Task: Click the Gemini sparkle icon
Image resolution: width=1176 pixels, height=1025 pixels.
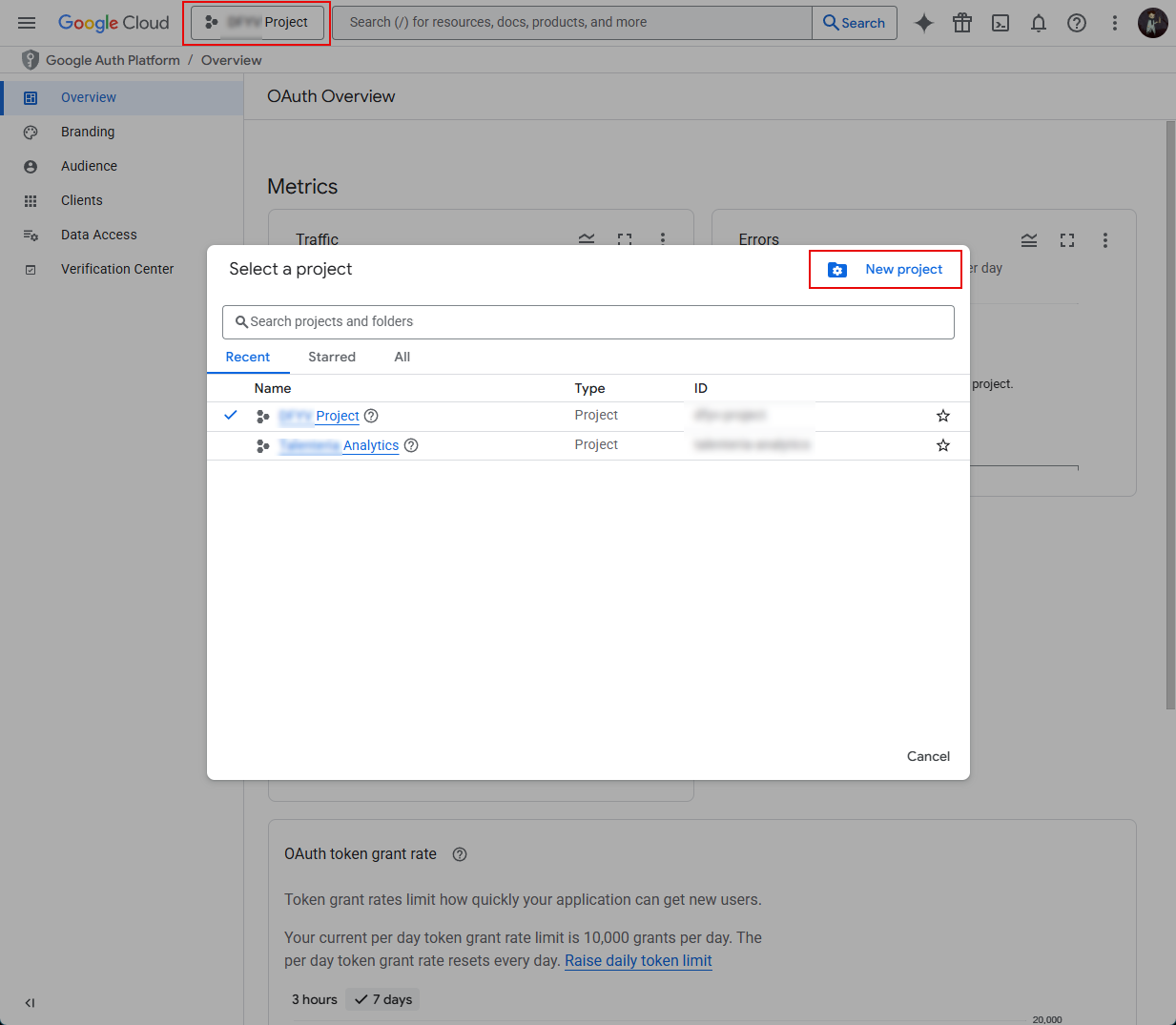Action: (x=923, y=23)
